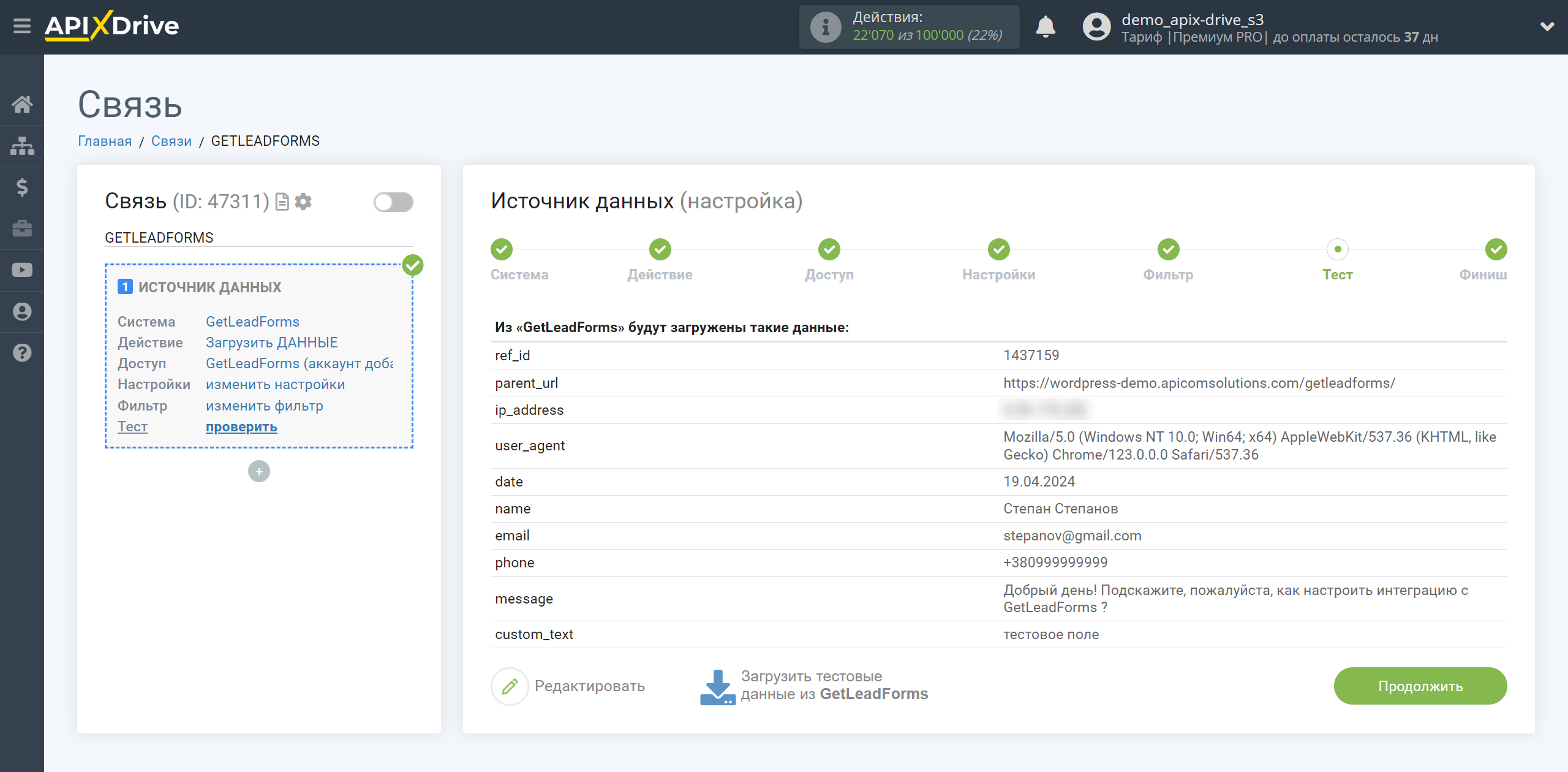Select the parent_url value
1568x772 pixels.
click(x=1199, y=383)
